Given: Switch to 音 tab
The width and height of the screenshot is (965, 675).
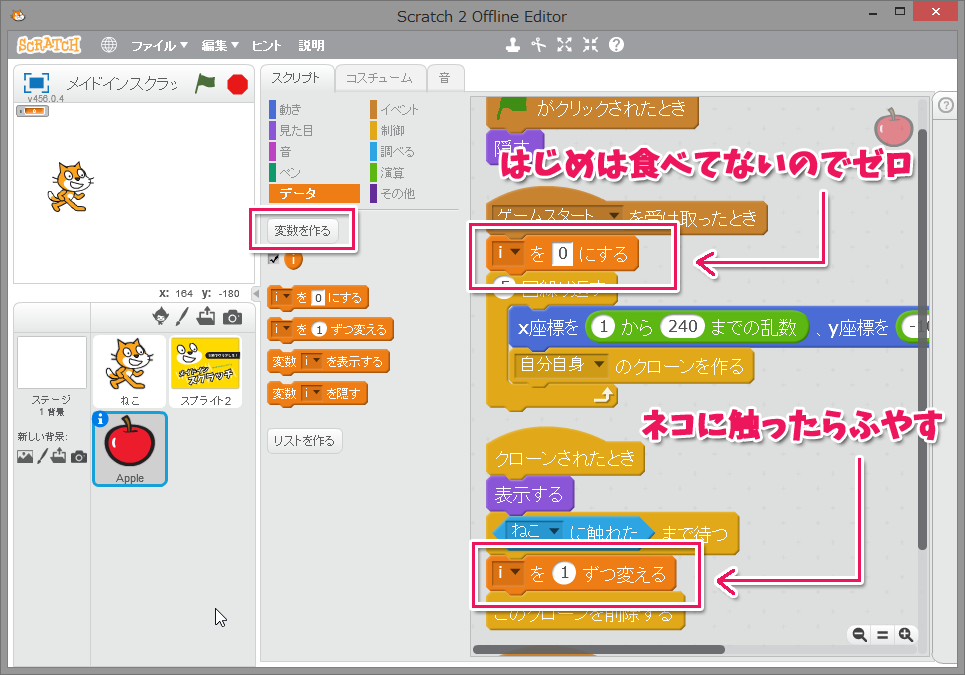Looking at the screenshot, I should click(444, 78).
